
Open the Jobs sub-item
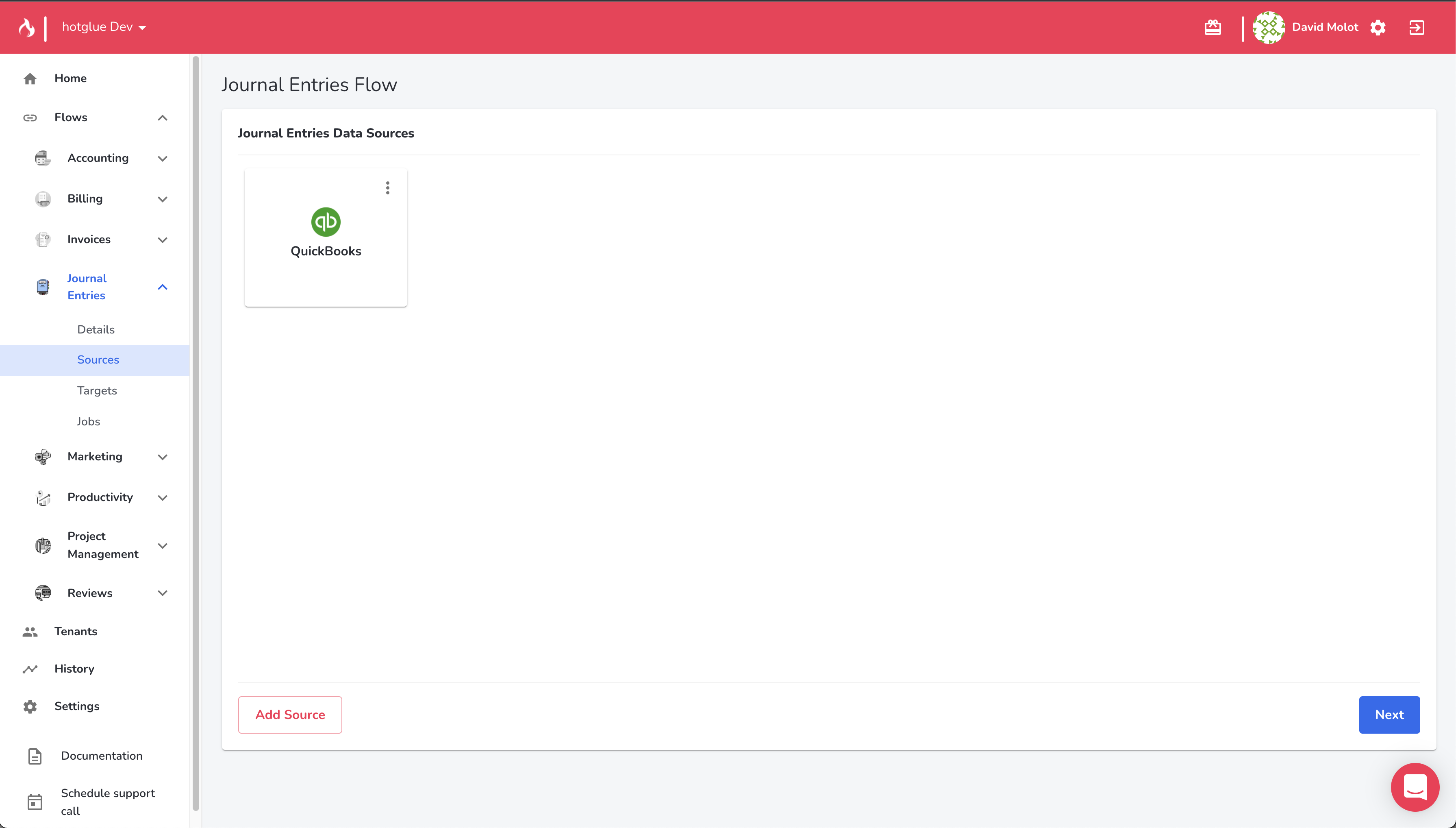[x=89, y=421]
